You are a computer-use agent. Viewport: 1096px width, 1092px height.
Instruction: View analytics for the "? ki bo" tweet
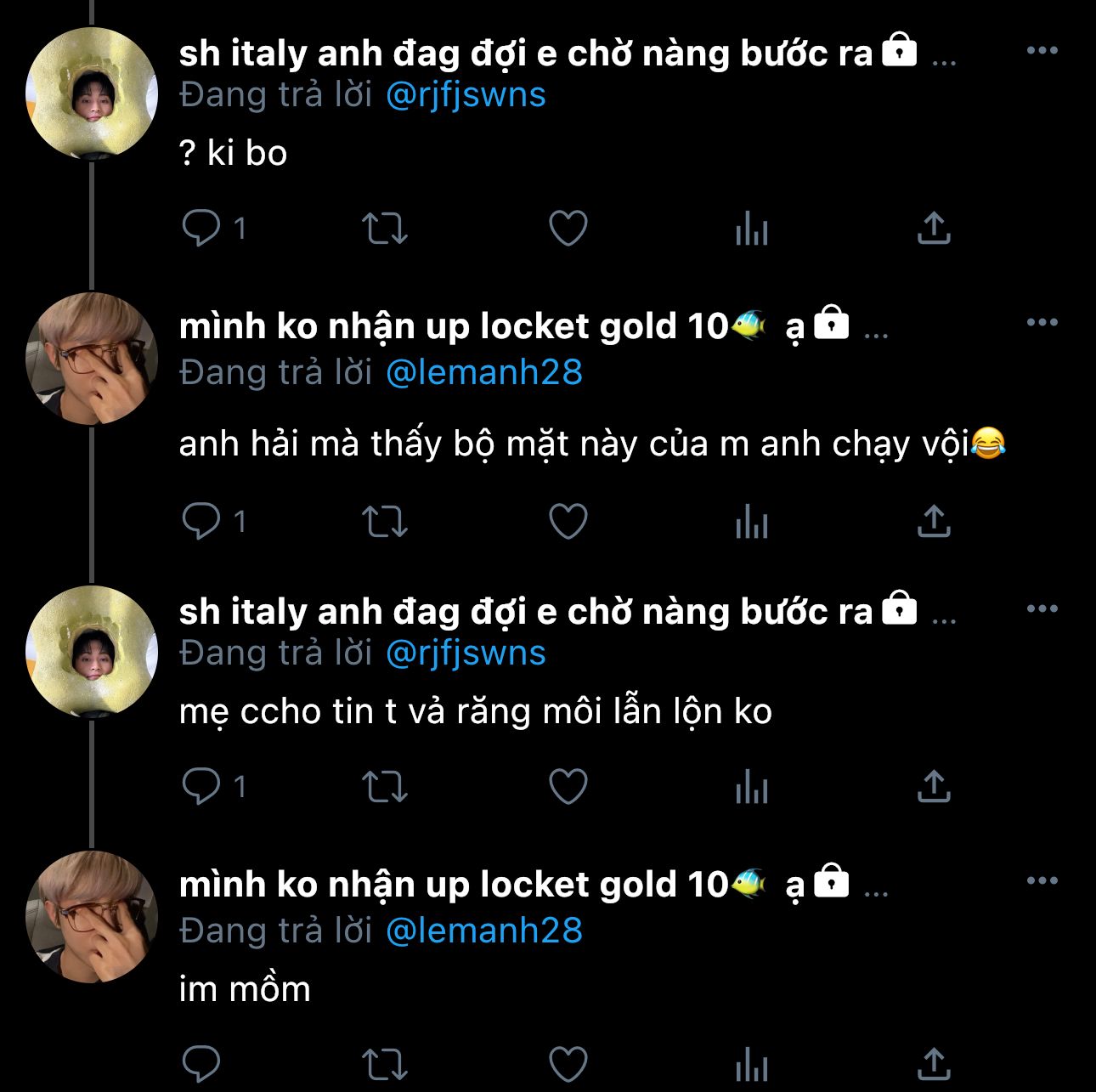[x=752, y=229]
